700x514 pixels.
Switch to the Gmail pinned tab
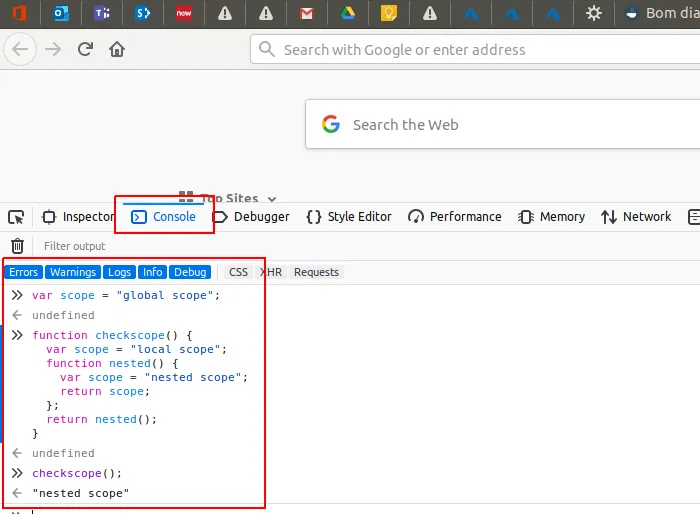click(x=306, y=13)
